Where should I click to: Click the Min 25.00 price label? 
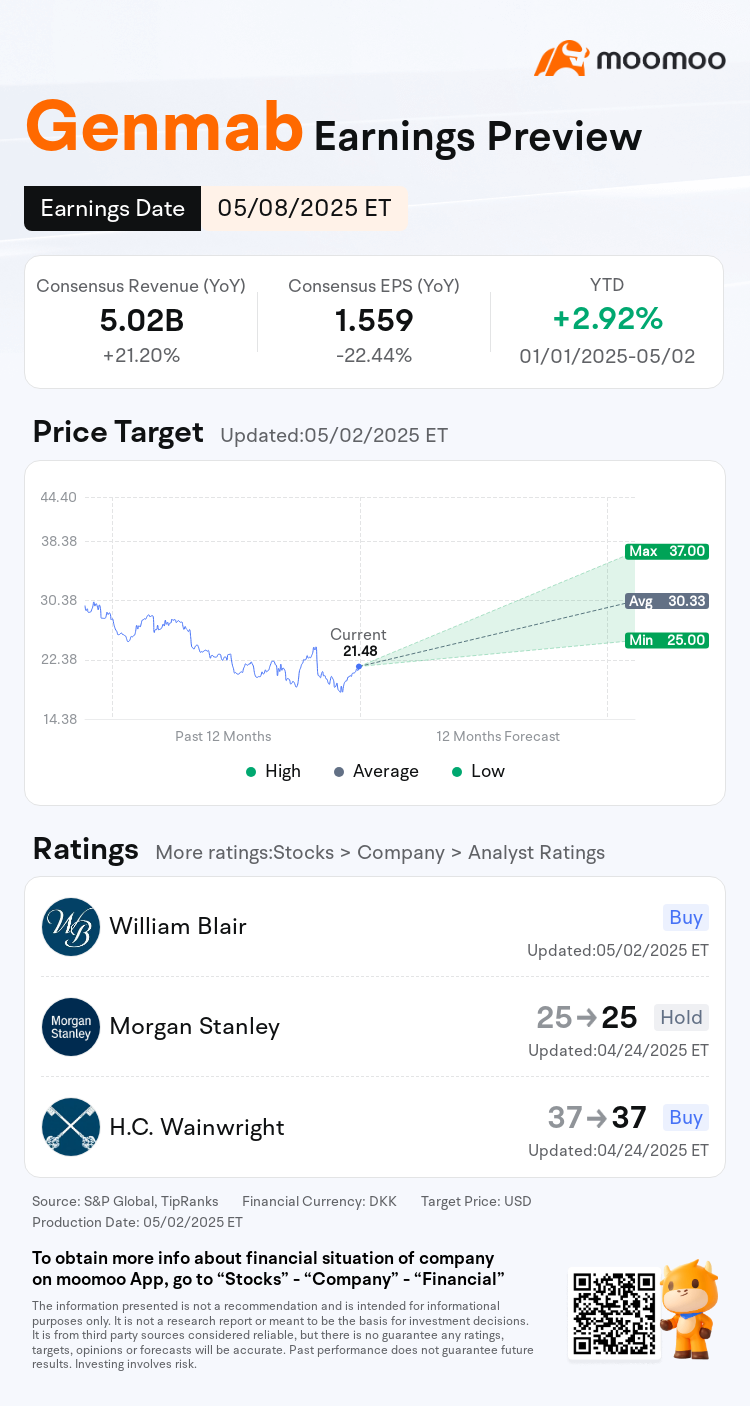667,640
